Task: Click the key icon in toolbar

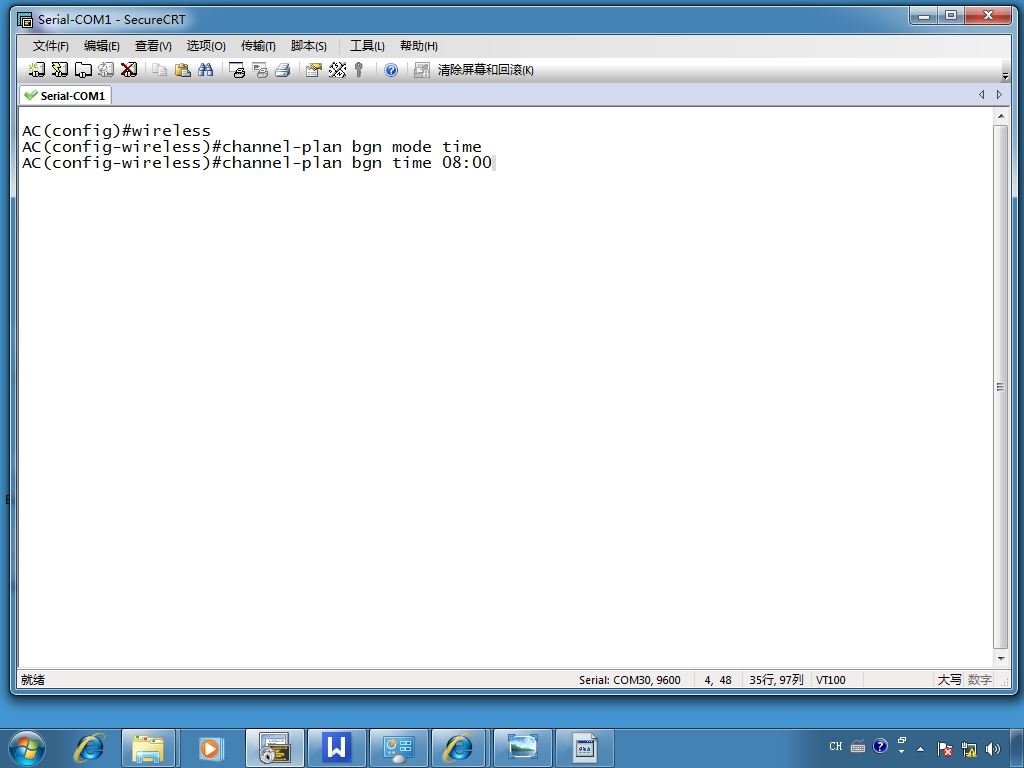Action: 359,70
